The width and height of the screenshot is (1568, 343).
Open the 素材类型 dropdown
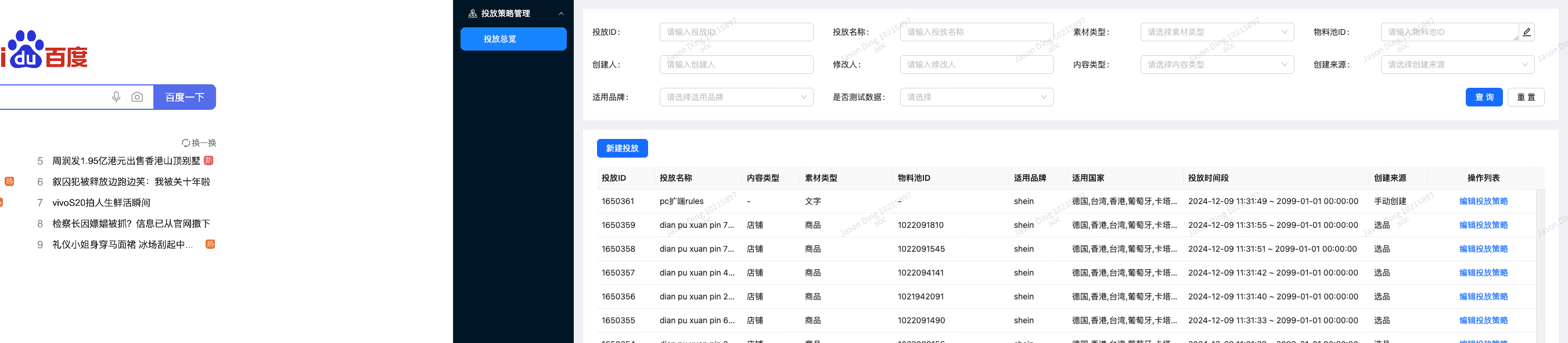[1217, 33]
